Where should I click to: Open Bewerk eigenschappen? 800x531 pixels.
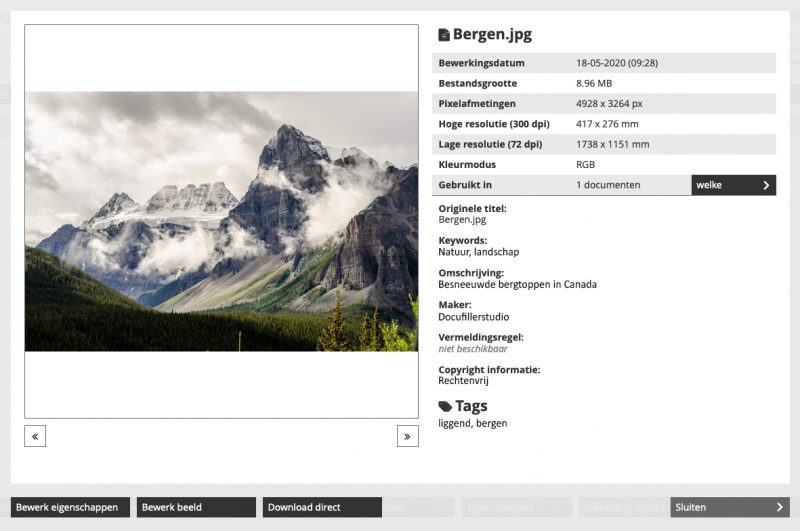click(x=71, y=507)
